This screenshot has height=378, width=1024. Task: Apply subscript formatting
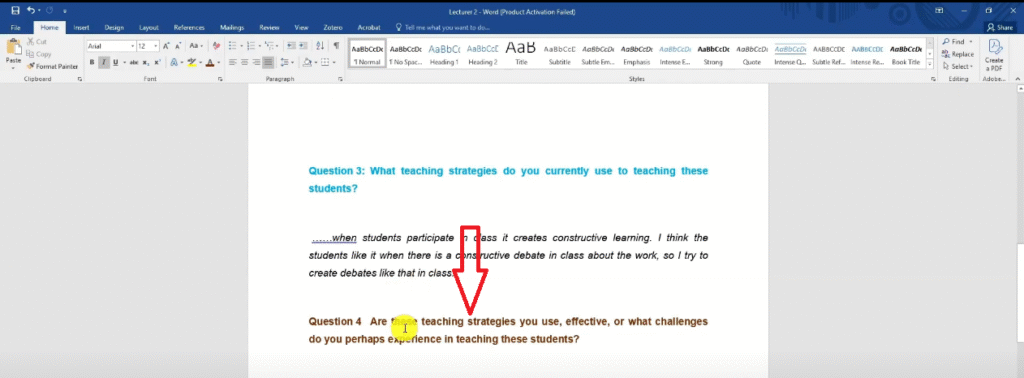tap(146, 63)
